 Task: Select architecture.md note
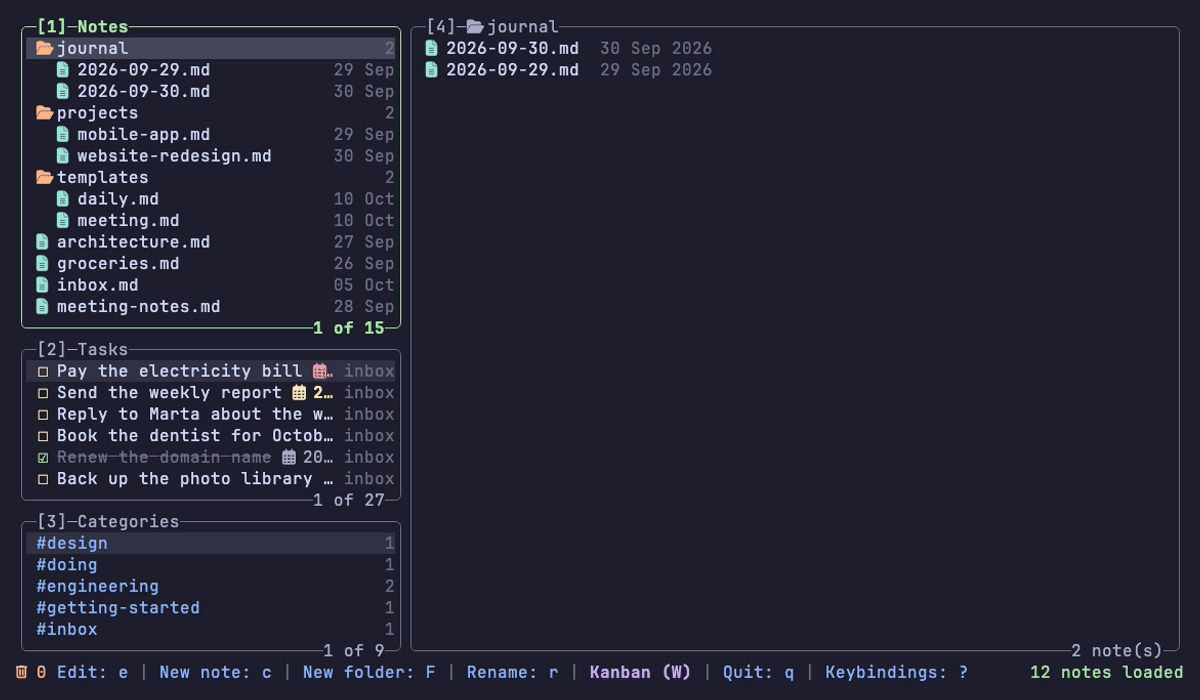[211, 242]
